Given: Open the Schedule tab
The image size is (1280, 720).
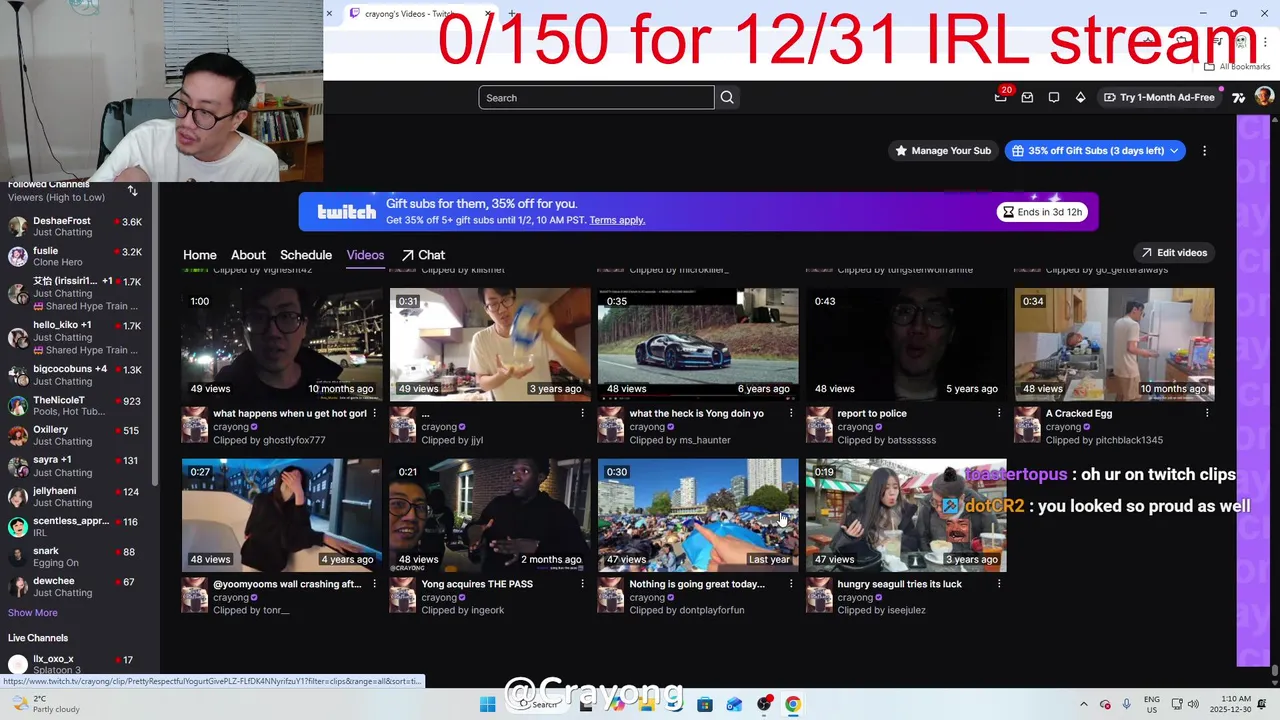Looking at the screenshot, I should click(x=306, y=255).
